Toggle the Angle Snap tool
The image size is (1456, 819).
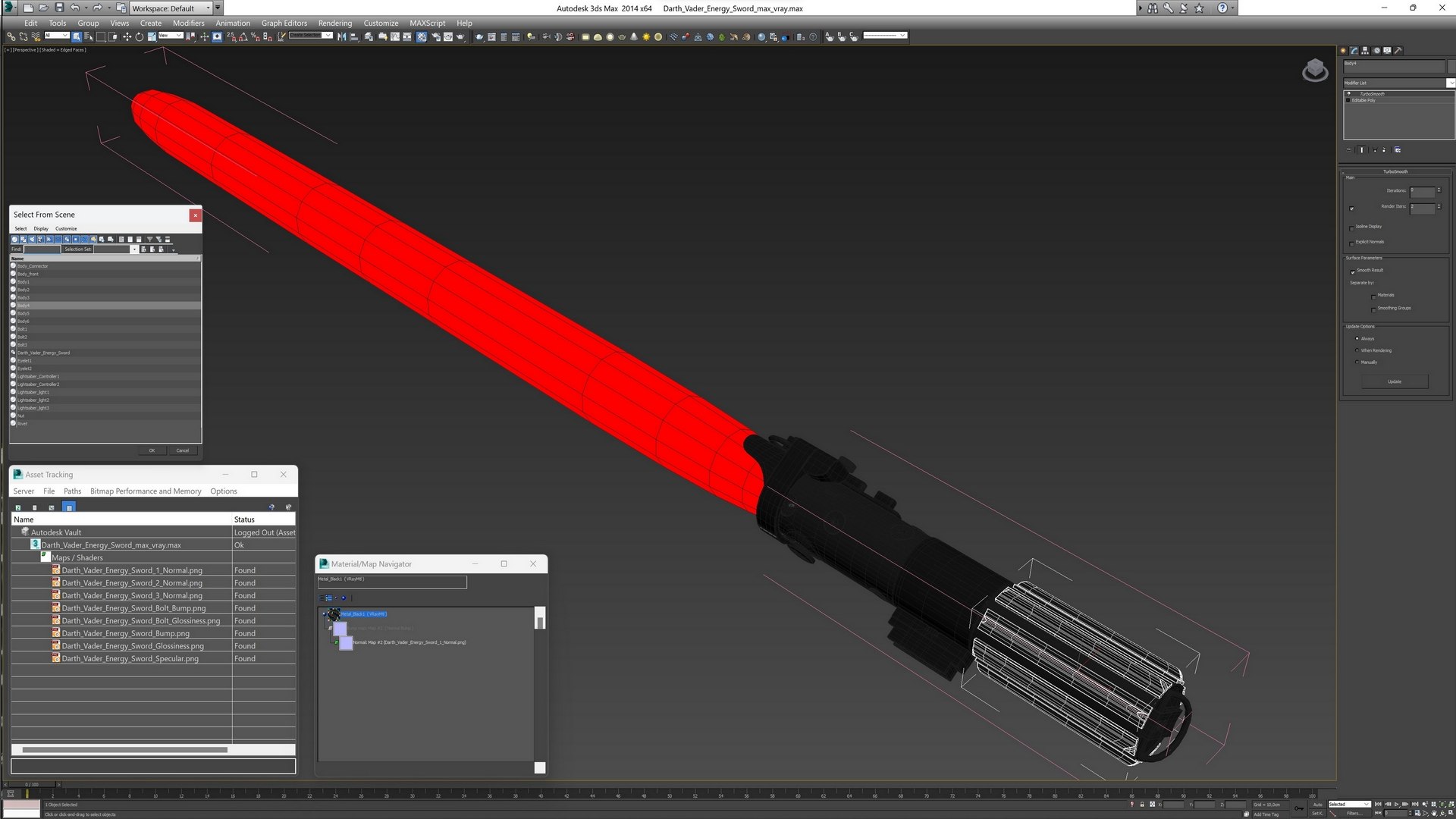243,36
